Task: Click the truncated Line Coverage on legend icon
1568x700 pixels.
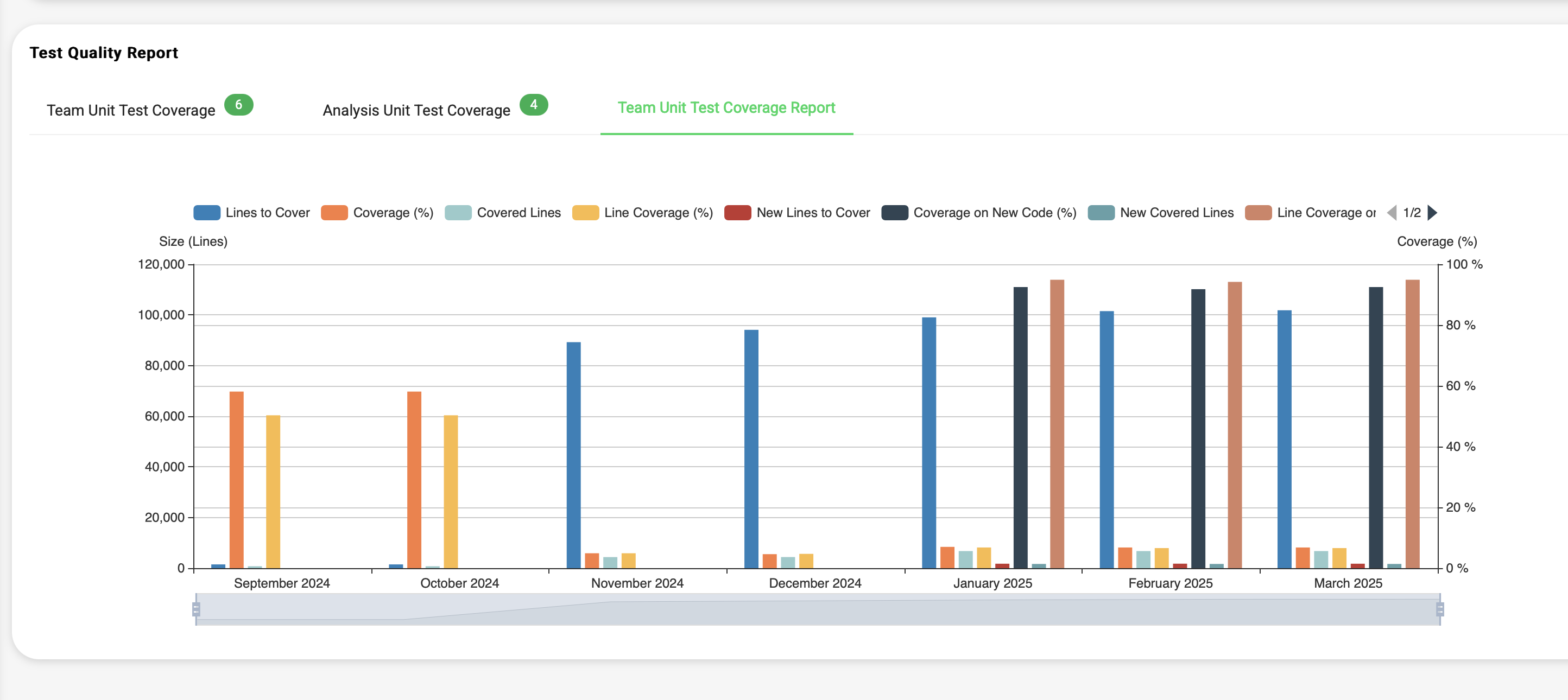Action: click(x=1257, y=213)
